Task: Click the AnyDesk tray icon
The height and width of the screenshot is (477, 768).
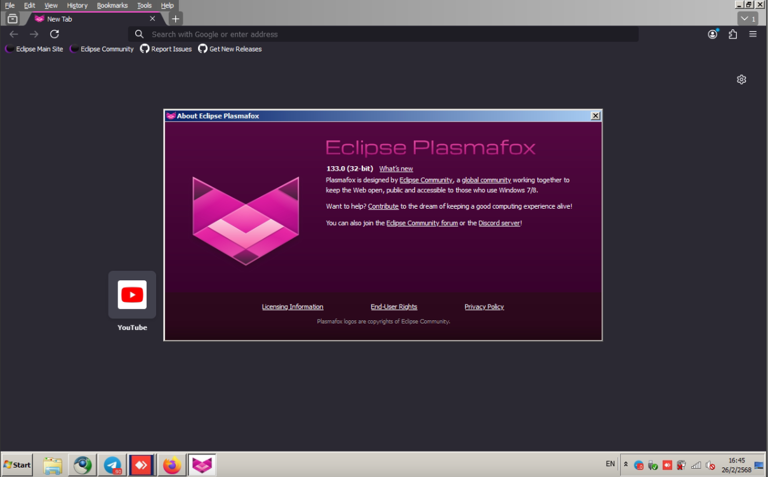Action: click(667, 465)
